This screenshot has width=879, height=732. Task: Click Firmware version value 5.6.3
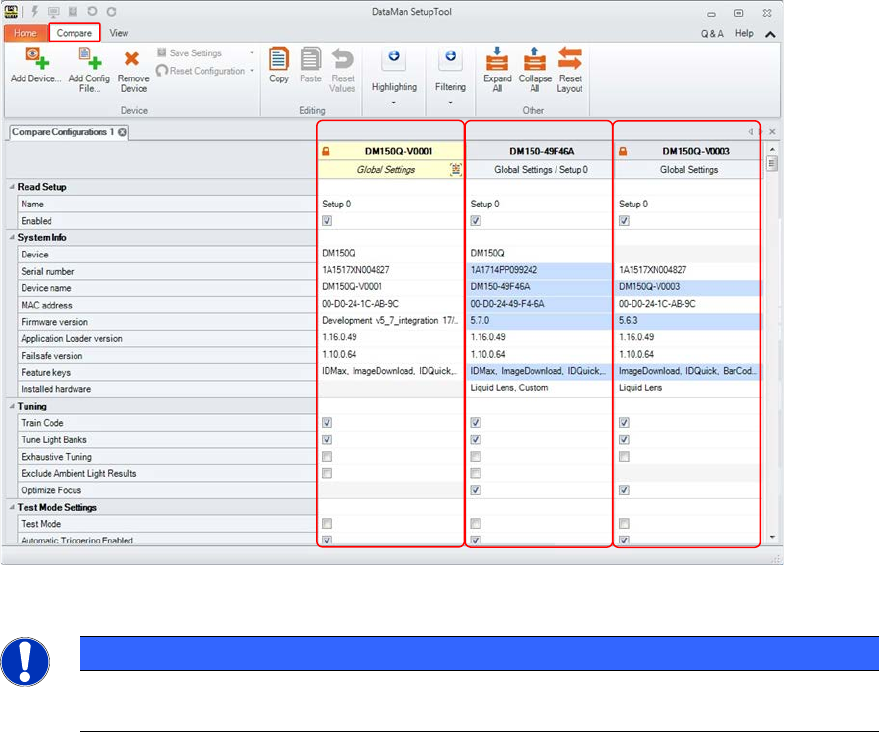[628, 321]
